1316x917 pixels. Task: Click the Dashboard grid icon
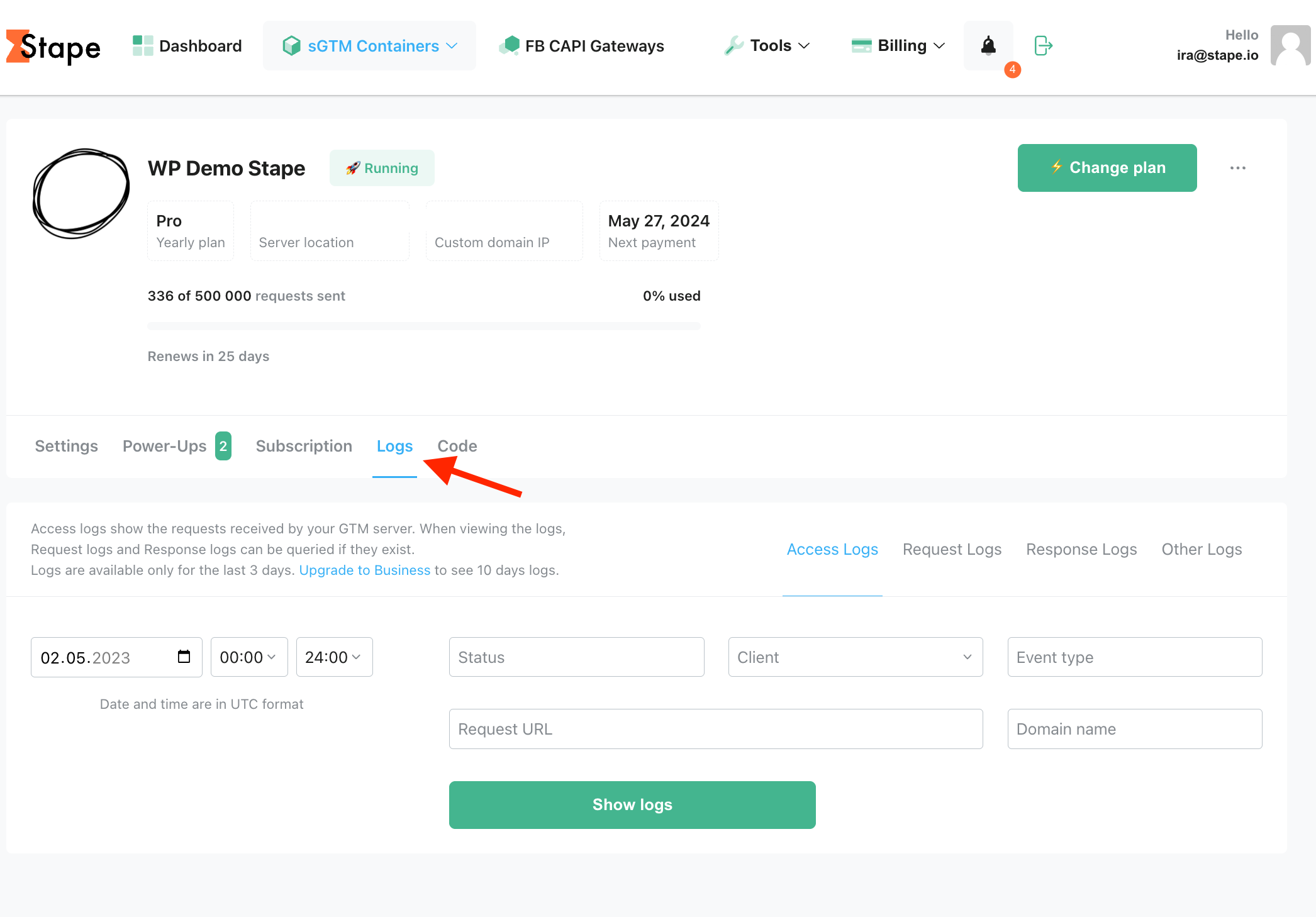(x=143, y=45)
